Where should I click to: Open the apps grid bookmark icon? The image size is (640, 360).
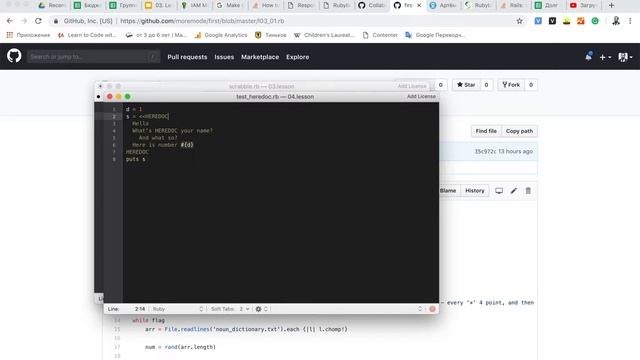(10, 35)
